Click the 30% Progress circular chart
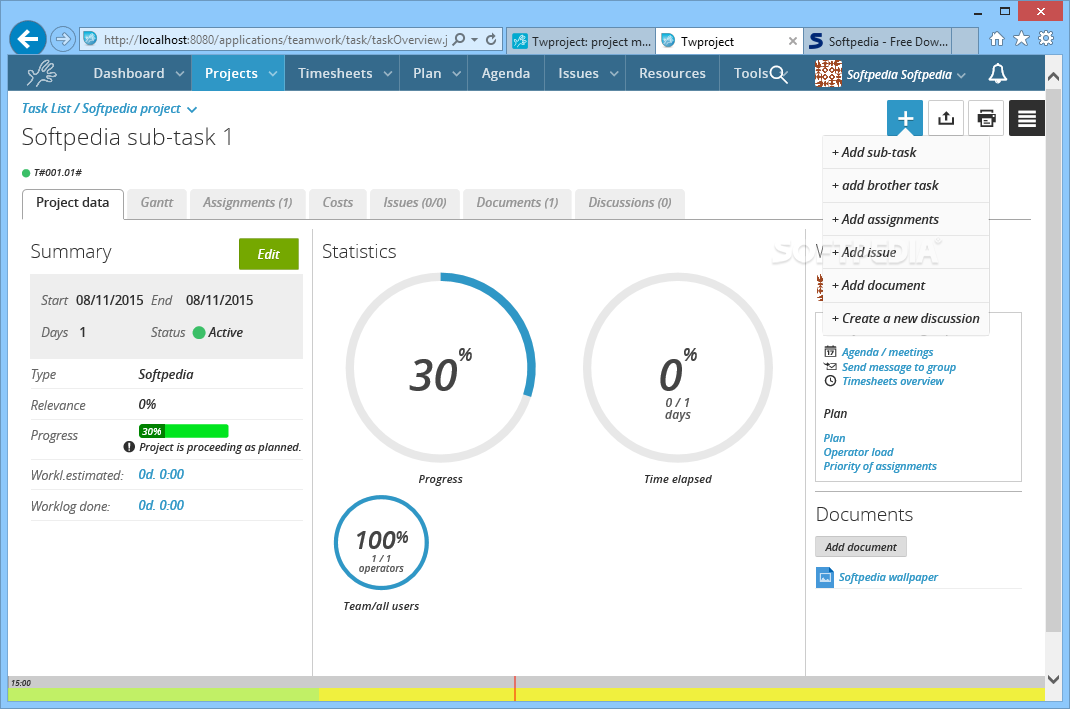Image resolution: width=1070 pixels, height=709 pixels. click(x=440, y=368)
